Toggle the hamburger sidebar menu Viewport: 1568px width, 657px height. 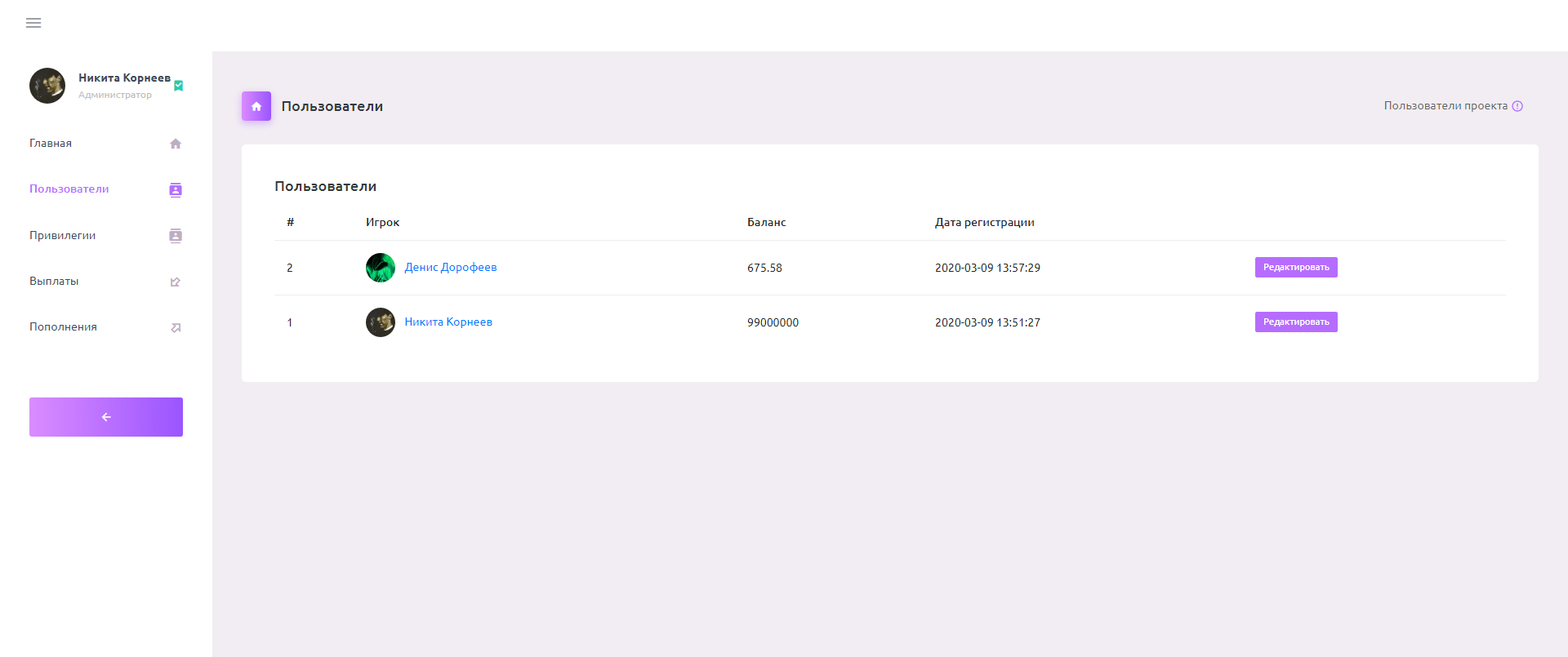(33, 23)
